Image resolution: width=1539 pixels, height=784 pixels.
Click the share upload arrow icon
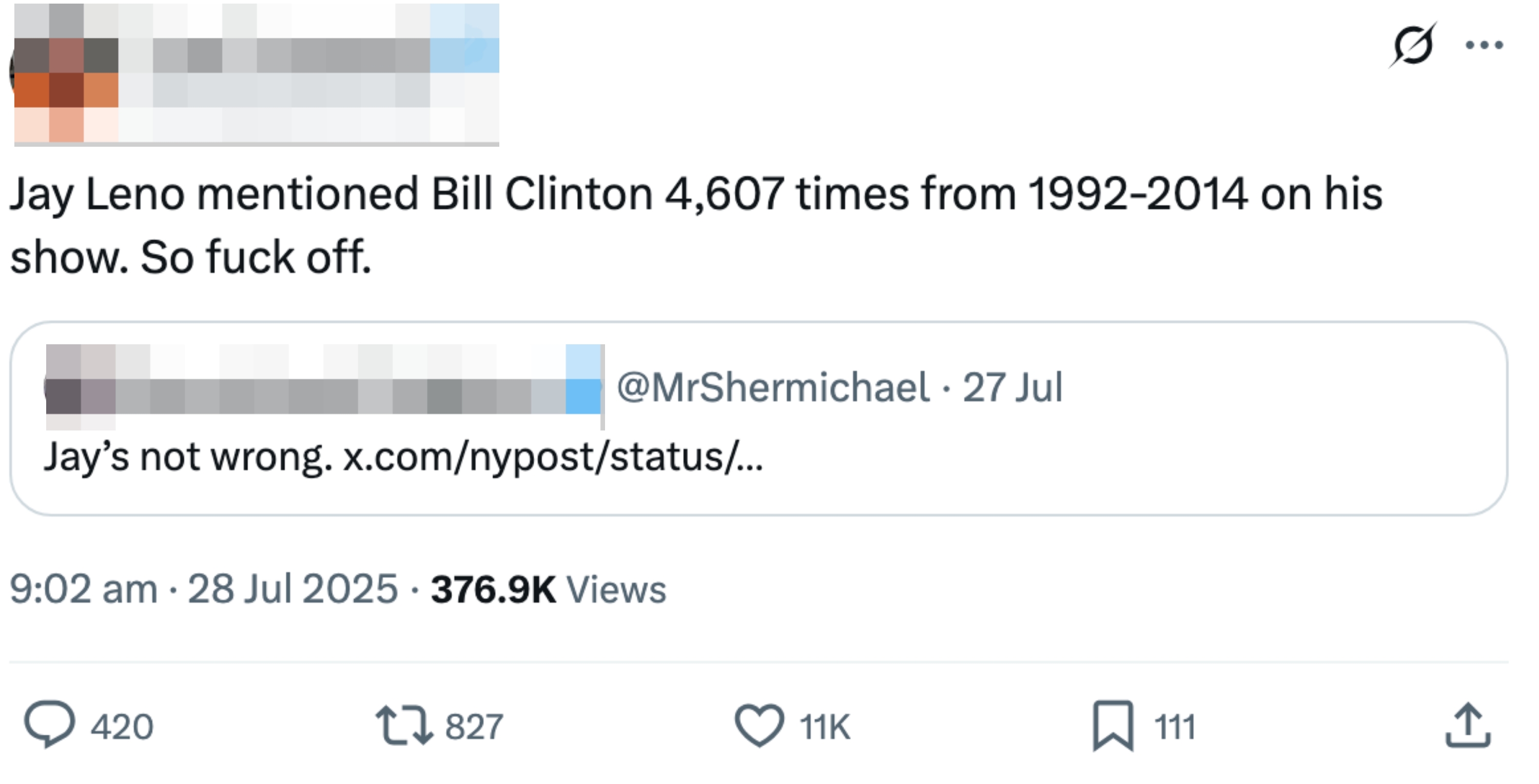[x=1469, y=726]
